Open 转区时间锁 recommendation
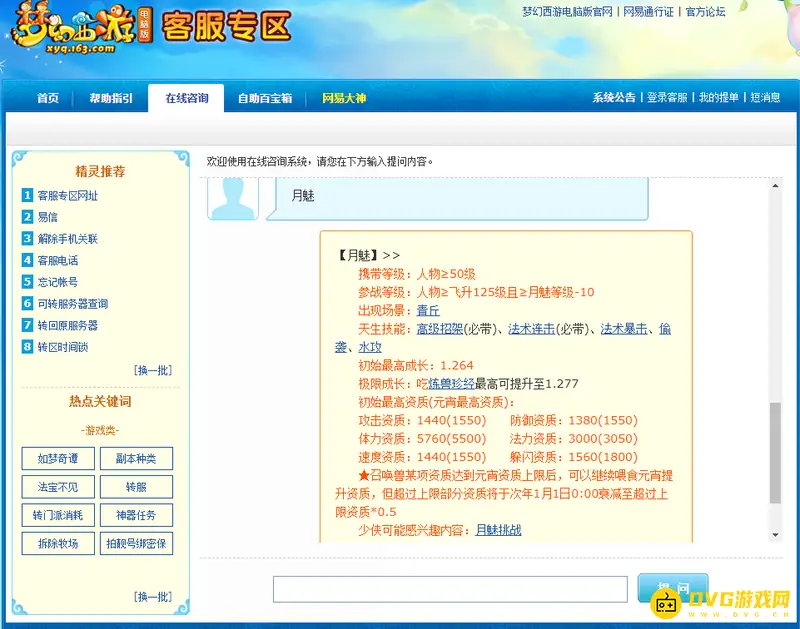Viewport: 800px width, 629px height. [x=63, y=347]
